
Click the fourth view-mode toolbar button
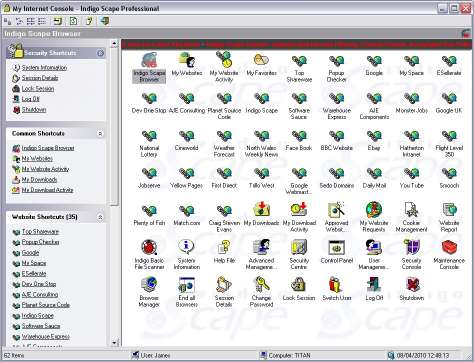(42, 22)
